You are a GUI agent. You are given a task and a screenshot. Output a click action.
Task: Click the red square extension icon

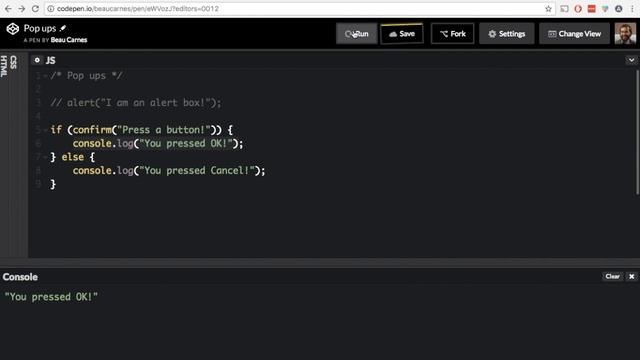591,9
